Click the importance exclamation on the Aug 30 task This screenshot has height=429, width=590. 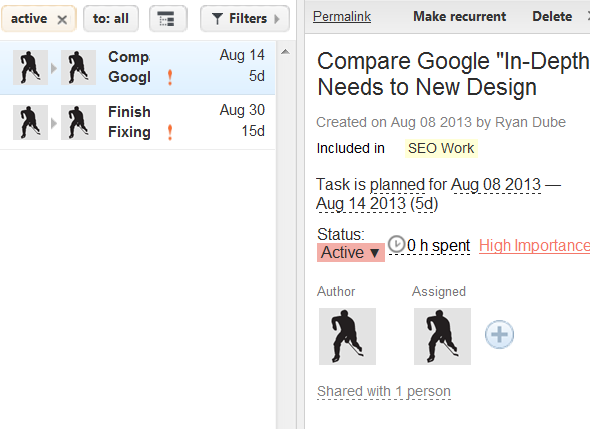tap(170, 132)
